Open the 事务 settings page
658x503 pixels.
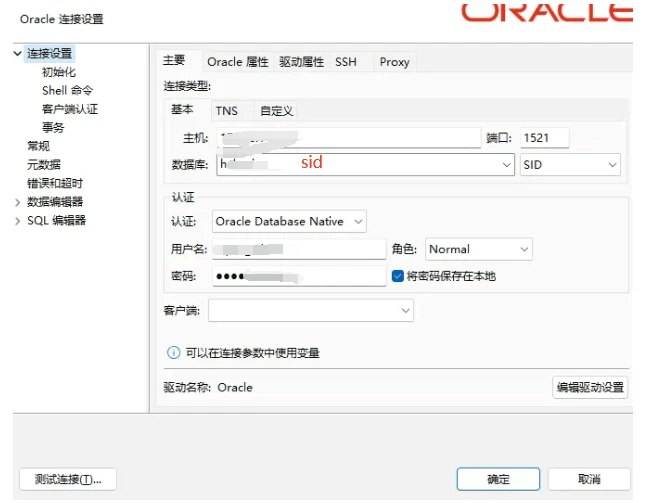53,128
